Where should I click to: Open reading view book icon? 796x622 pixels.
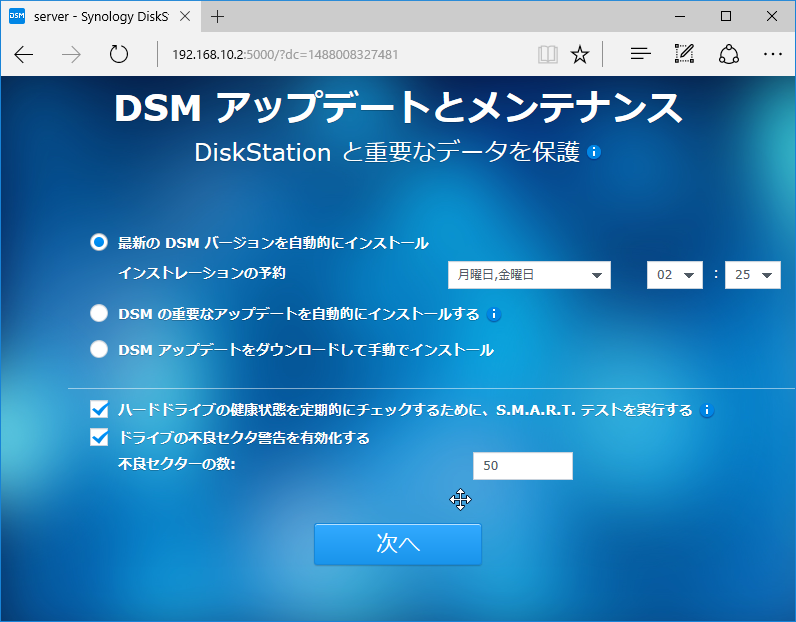coord(548,54)
